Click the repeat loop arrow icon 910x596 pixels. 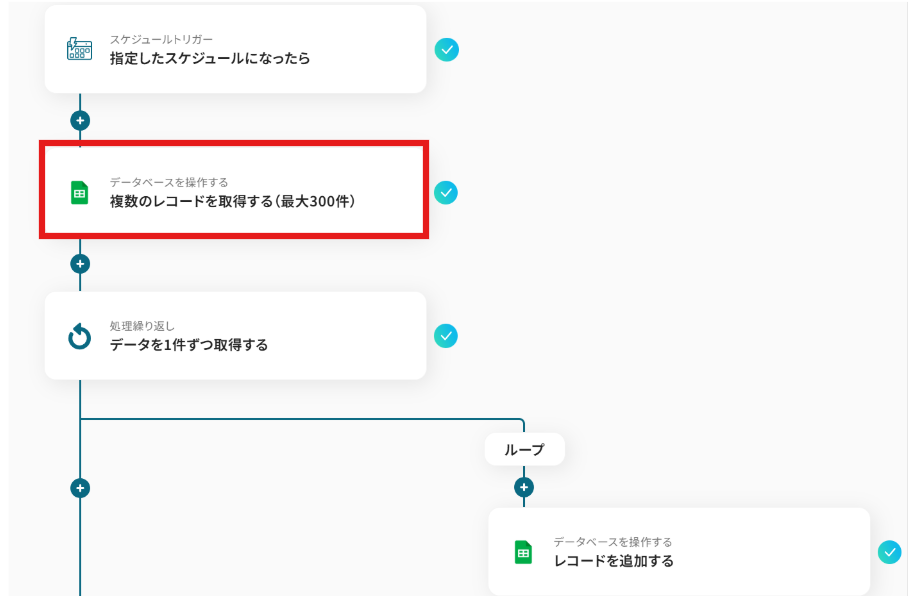tap(80, 337)
